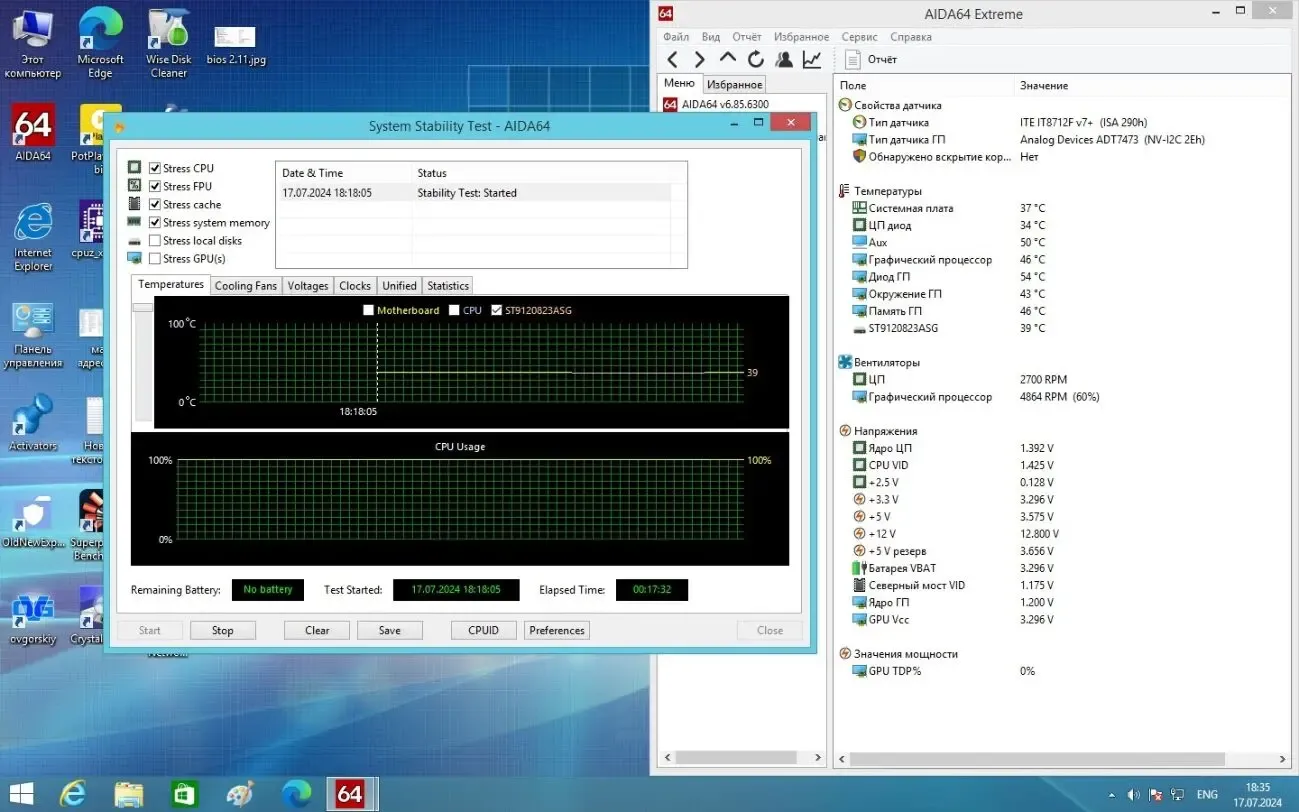The width and height of the screenshot is (1299, 812).
Task: Click the Refresh icon in AIDA64 toolbar
Action: 755,59
